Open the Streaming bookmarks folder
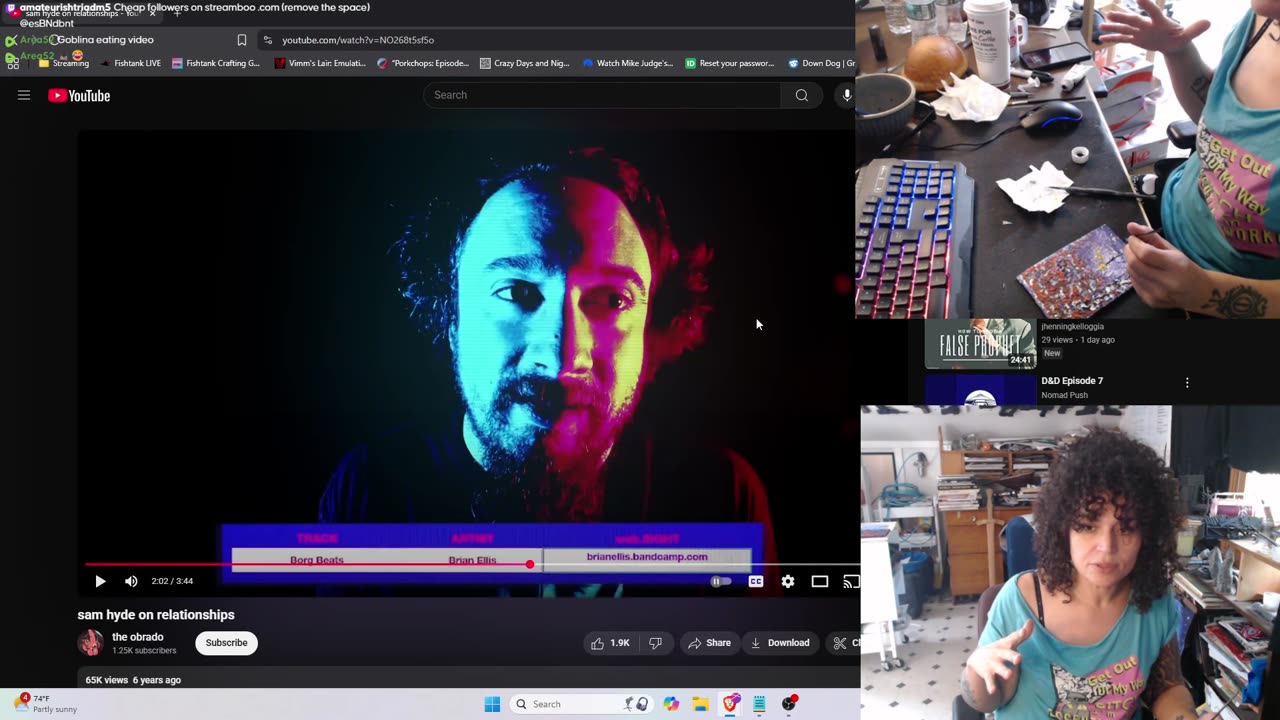 (64, 63)
